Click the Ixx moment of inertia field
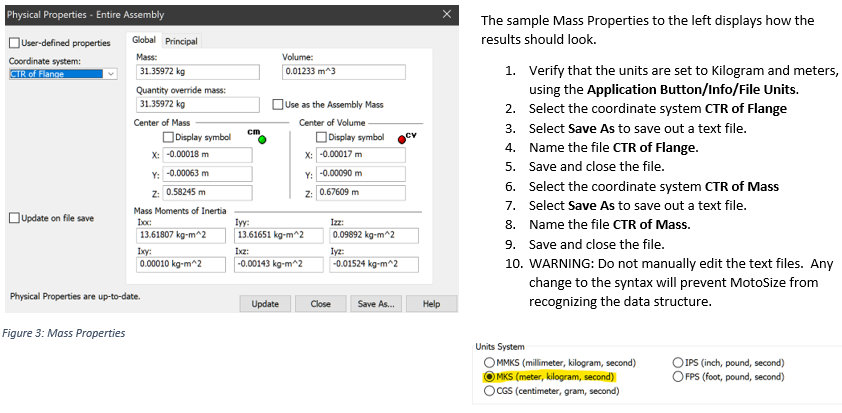 click(179, 235)
